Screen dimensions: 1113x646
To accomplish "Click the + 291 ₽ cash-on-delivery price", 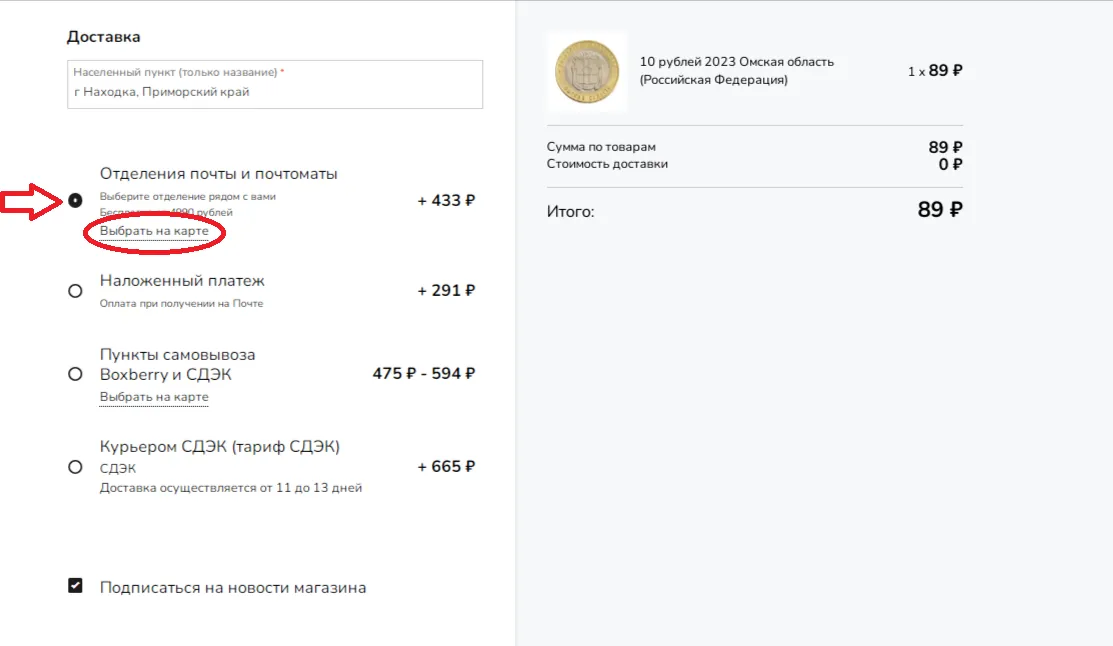I will tap(446, 290).
